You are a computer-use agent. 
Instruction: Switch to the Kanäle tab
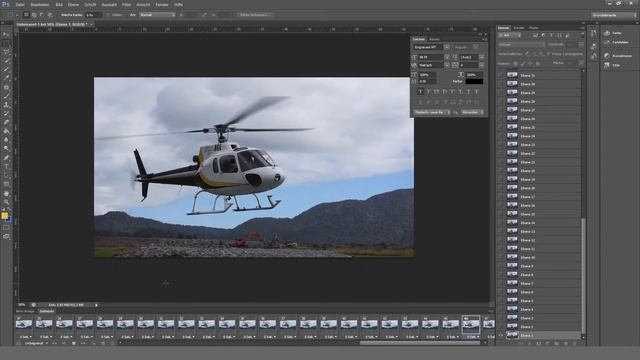pyautogui.click(x=518, y=28)
